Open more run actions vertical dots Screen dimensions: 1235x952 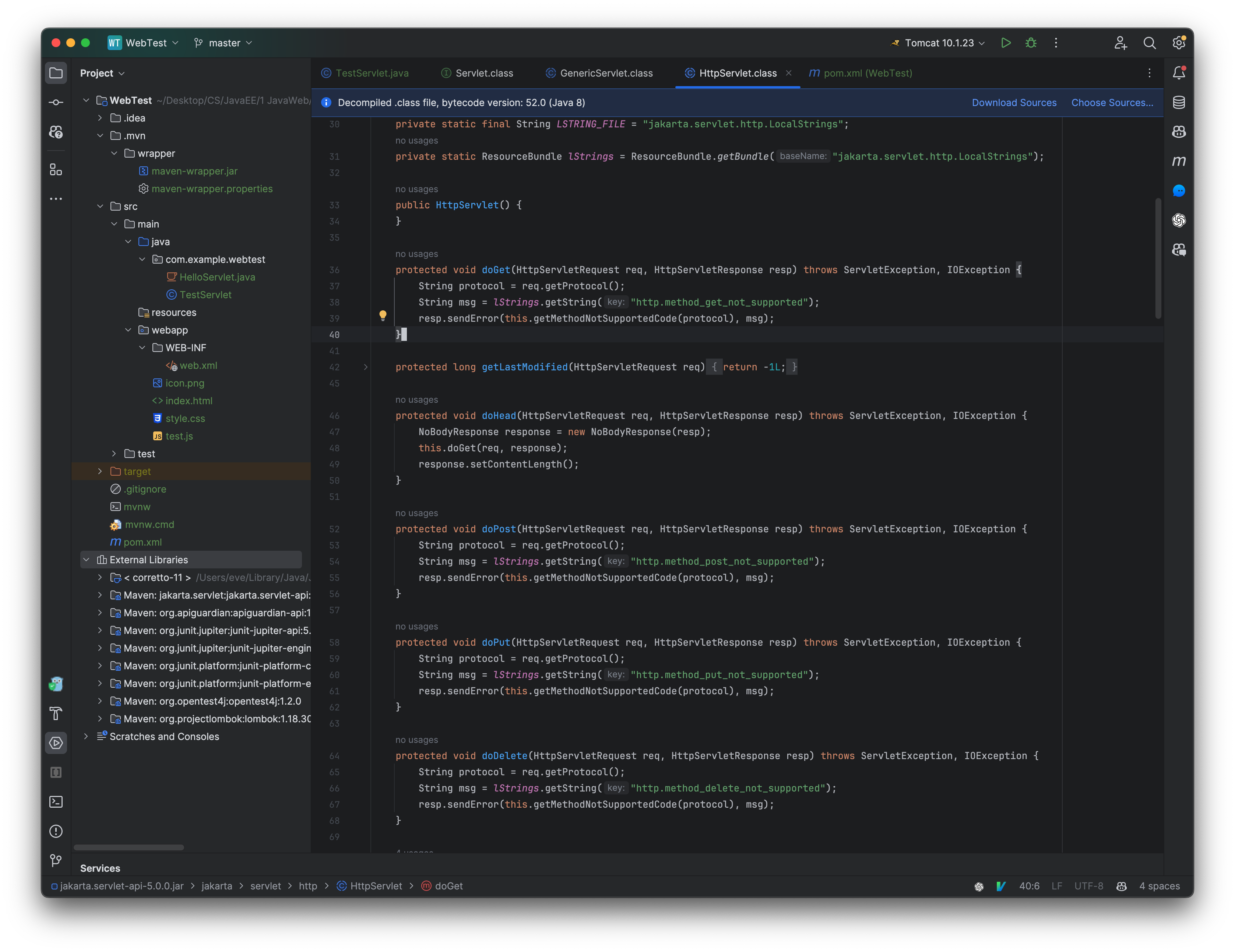(x=1056, y=43)
